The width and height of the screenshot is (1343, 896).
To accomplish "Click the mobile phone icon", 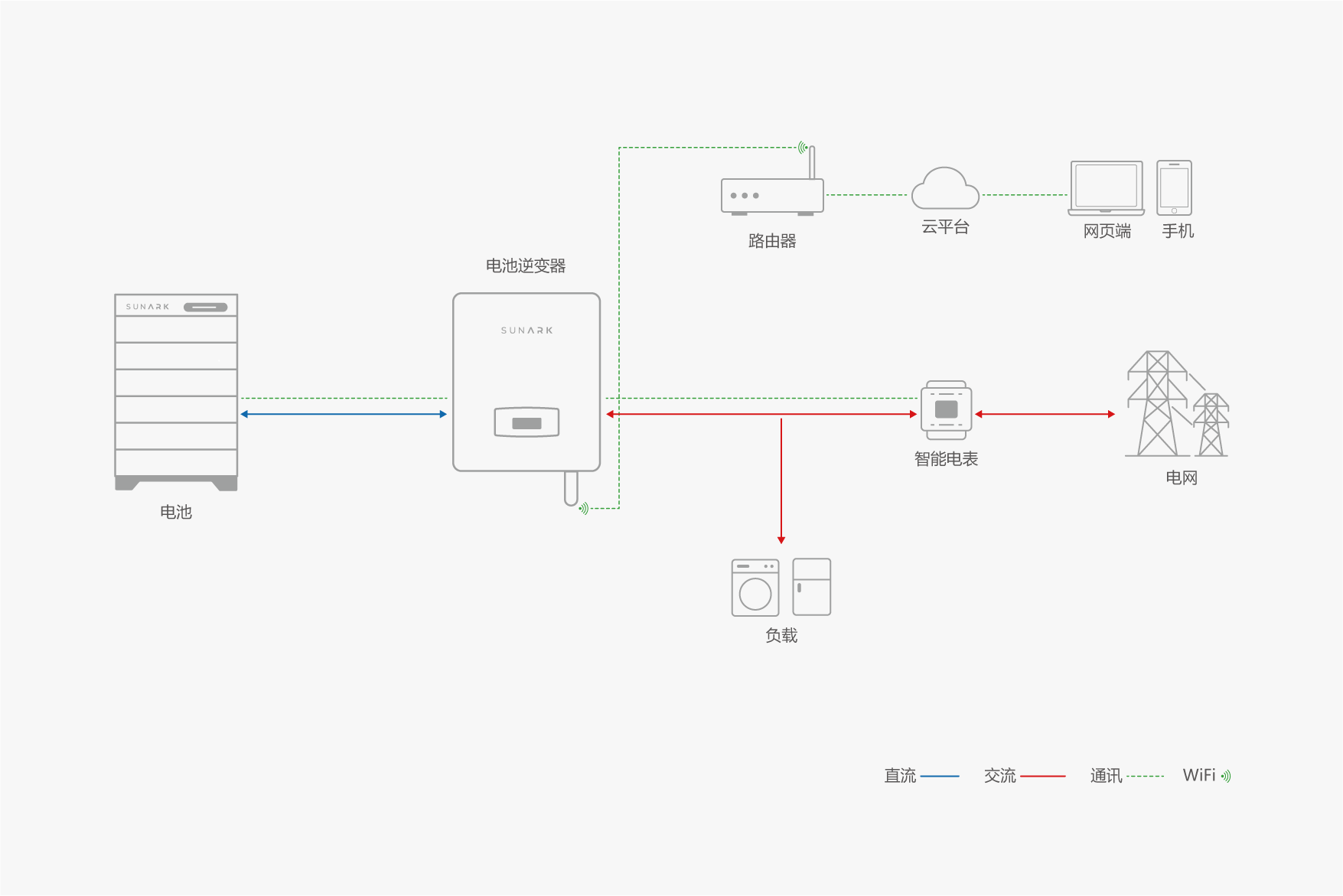I will tap(1174, 188).
